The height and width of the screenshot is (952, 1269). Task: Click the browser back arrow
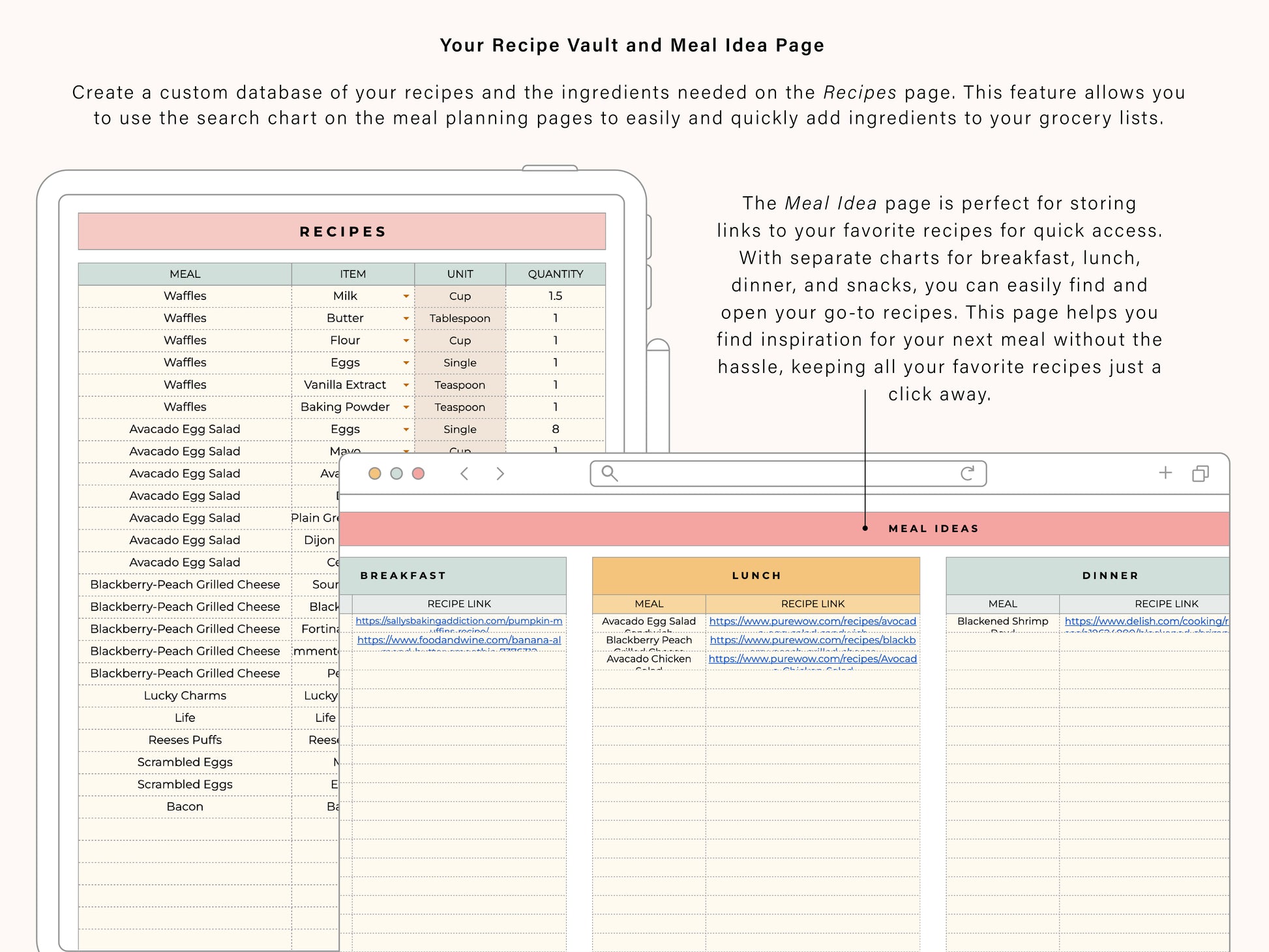coord(464,474)
